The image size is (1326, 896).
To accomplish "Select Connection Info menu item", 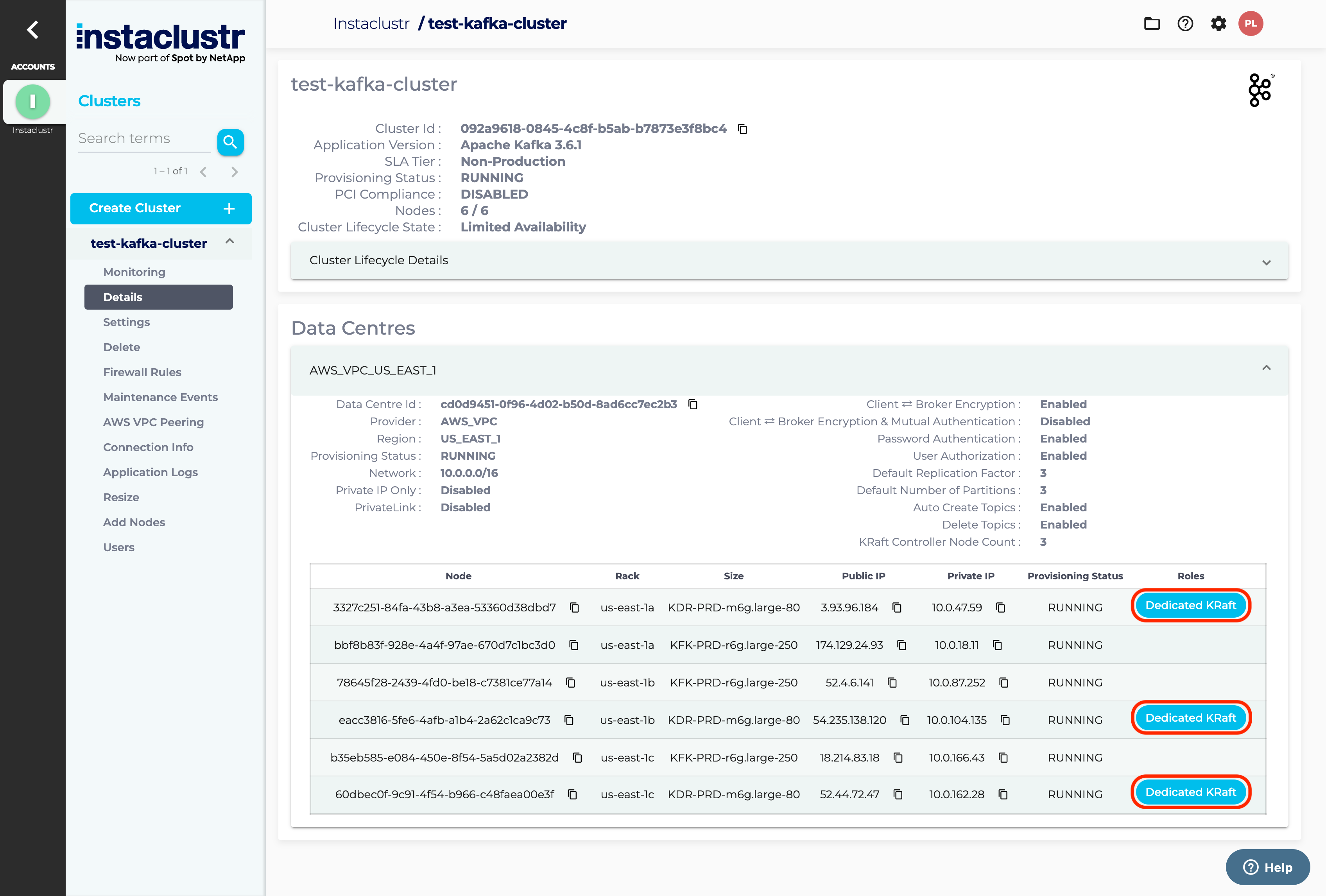I will (148, 448).
